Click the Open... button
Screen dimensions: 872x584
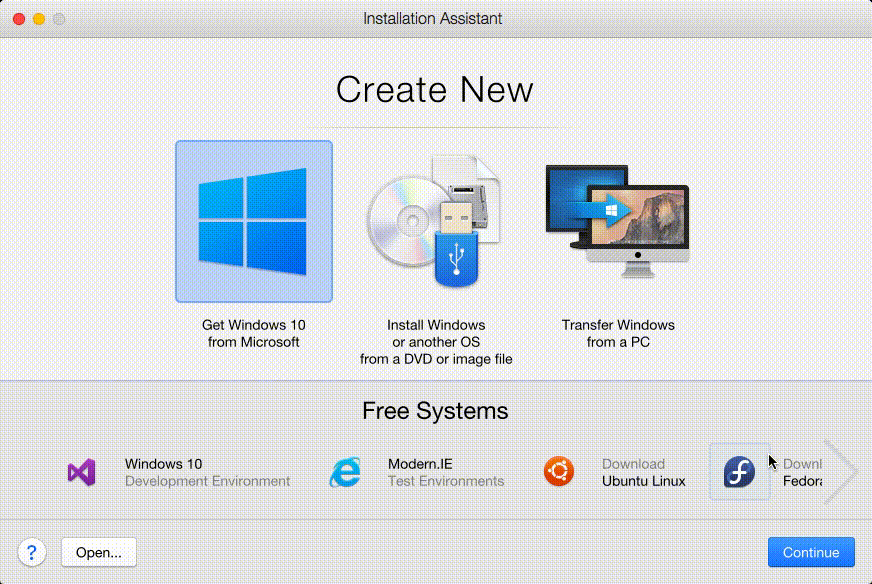[x=98, y=552]
